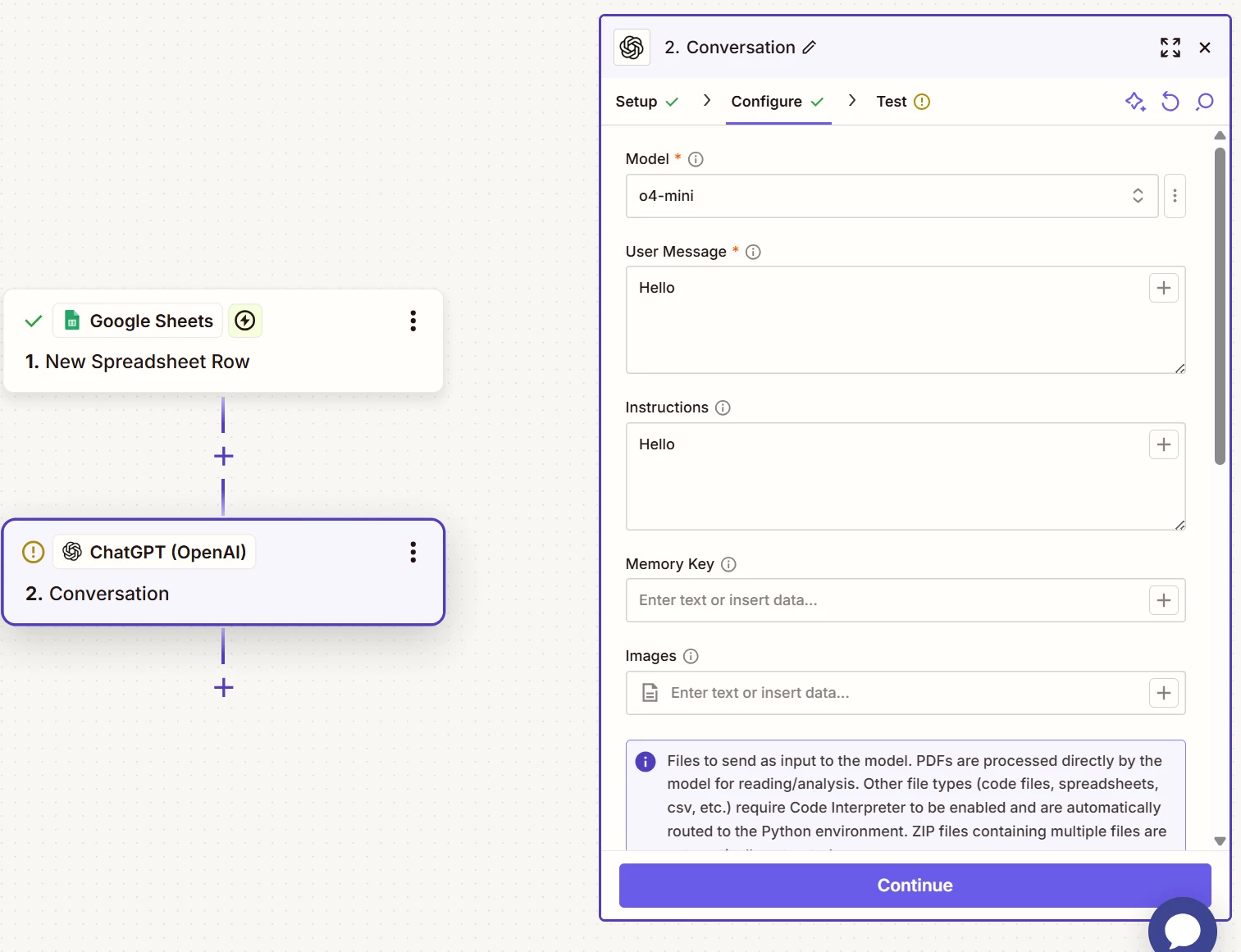Click the undo refresh arrow icon
Image resolution: width=1241 pixels, height=952 pixels.
coord(1170,102)
